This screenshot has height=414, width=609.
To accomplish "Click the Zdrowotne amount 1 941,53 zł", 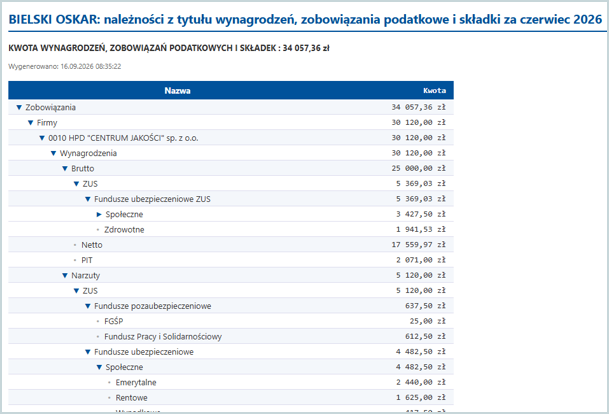I will click(421, 230).
